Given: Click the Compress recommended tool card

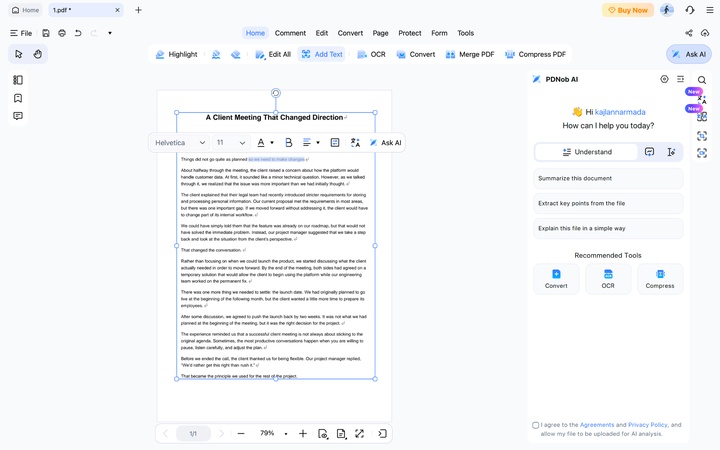Looking at the screenshot, I should 660,279.
